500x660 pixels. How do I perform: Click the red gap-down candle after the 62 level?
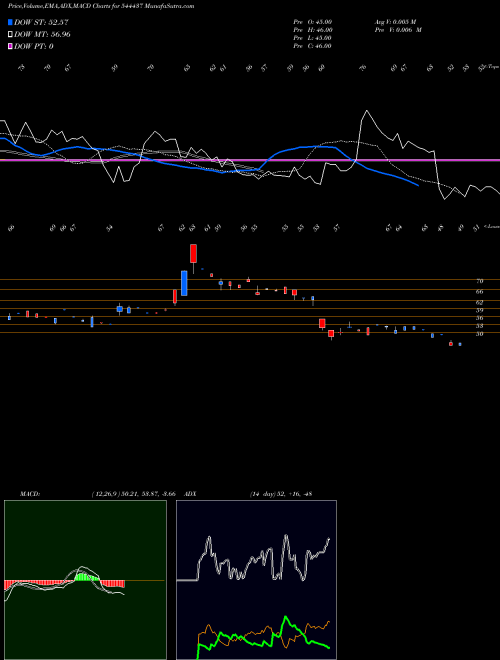[322, 323]
